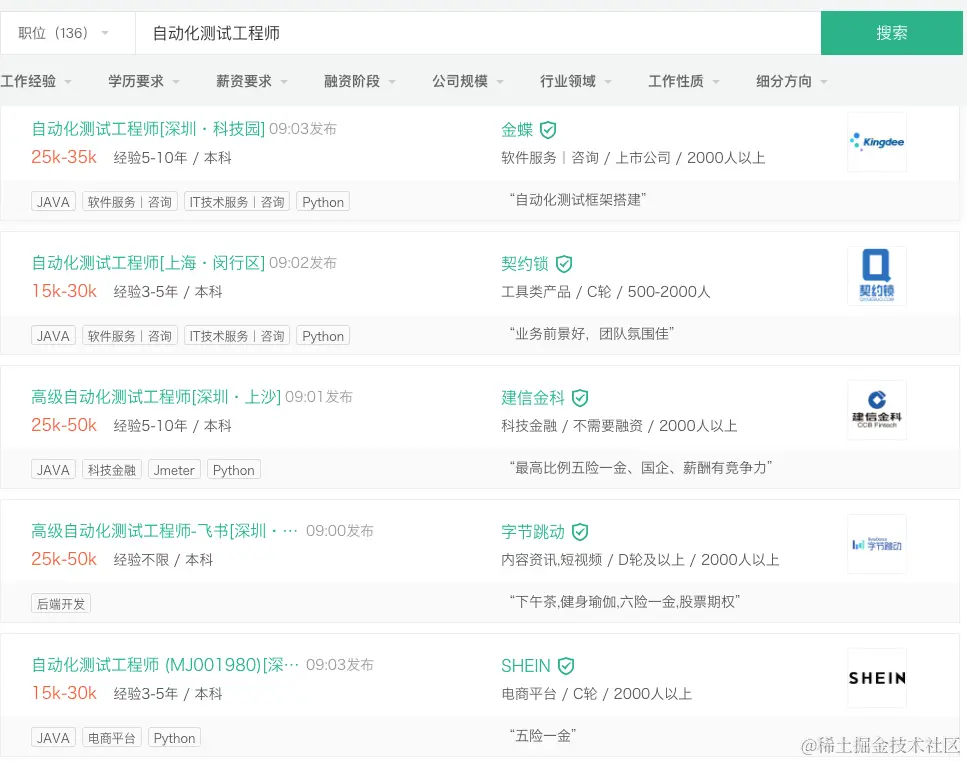Select Python tag in 金蝶 job card

coord(323,202)
